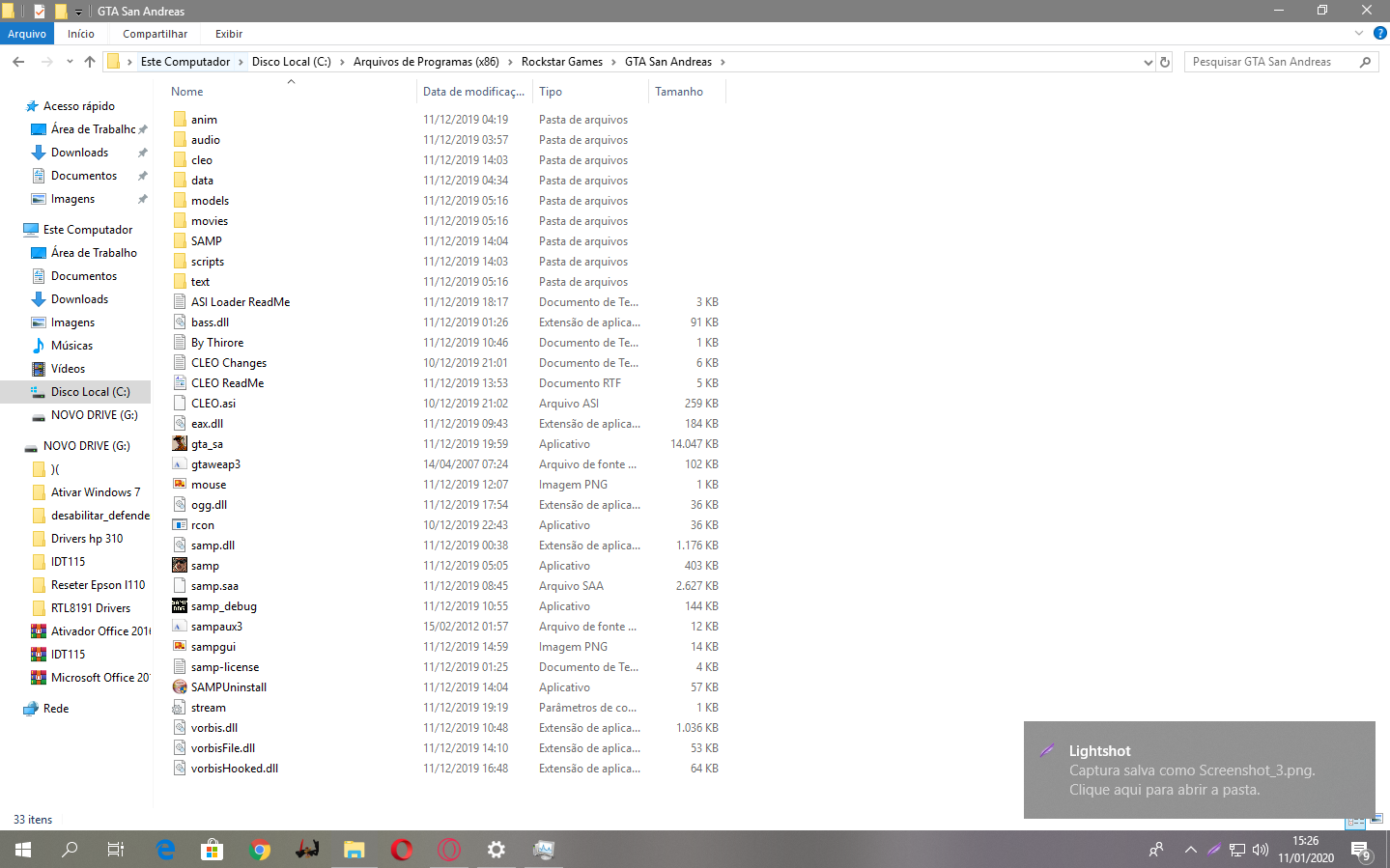Click the SAMP folder icon
Screen dimensions: 1390x868
(x=180, y=241)
